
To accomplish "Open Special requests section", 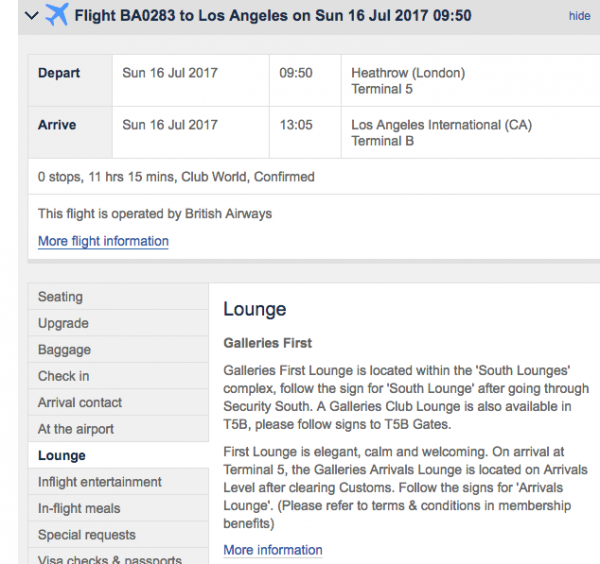I will [x=118, y=534].
